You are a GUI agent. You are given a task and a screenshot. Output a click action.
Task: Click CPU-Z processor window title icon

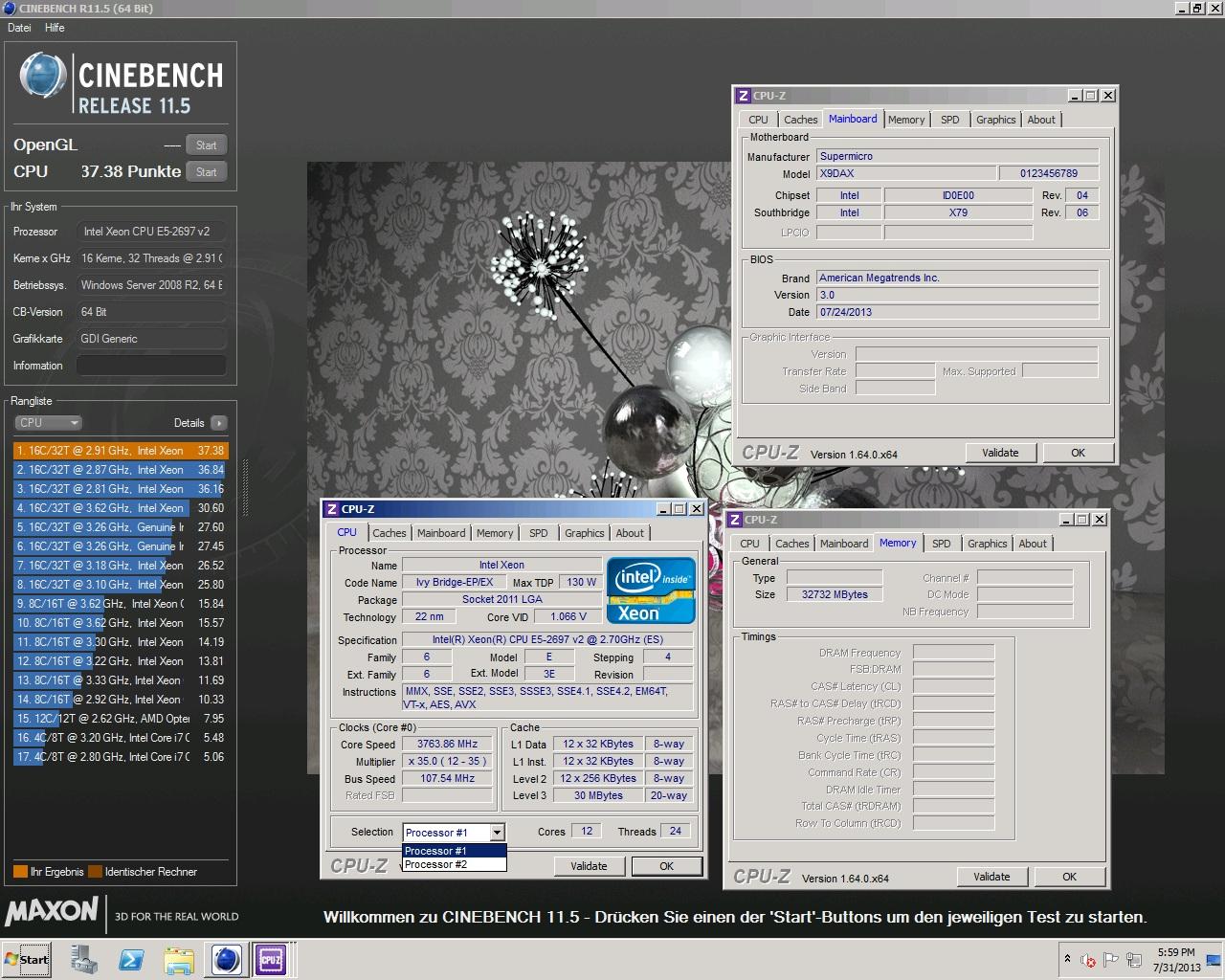point(332,509)
